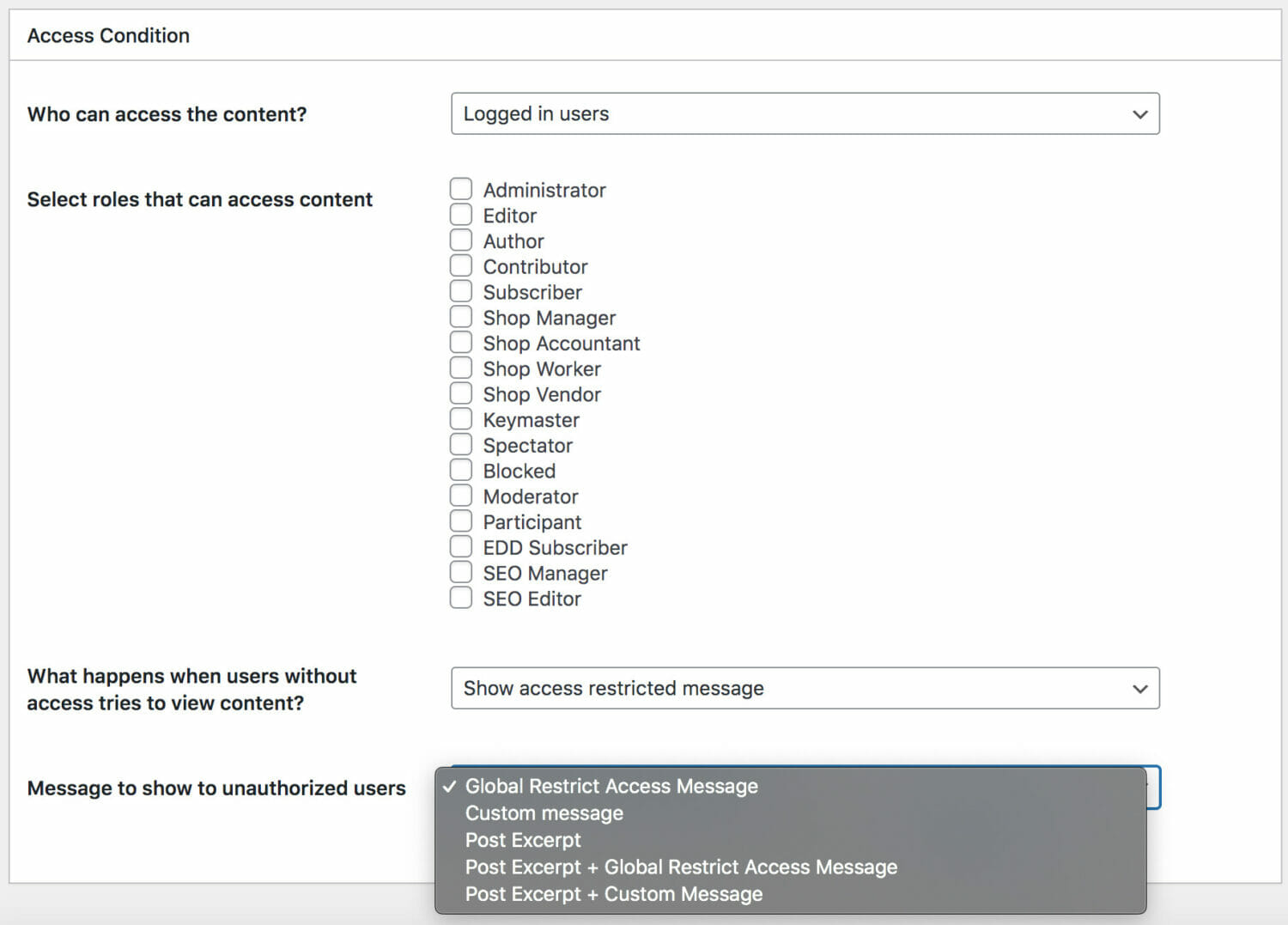Click the SEO Editor label text
Viewport: 1288px width, 925px height.
point(532,599)
